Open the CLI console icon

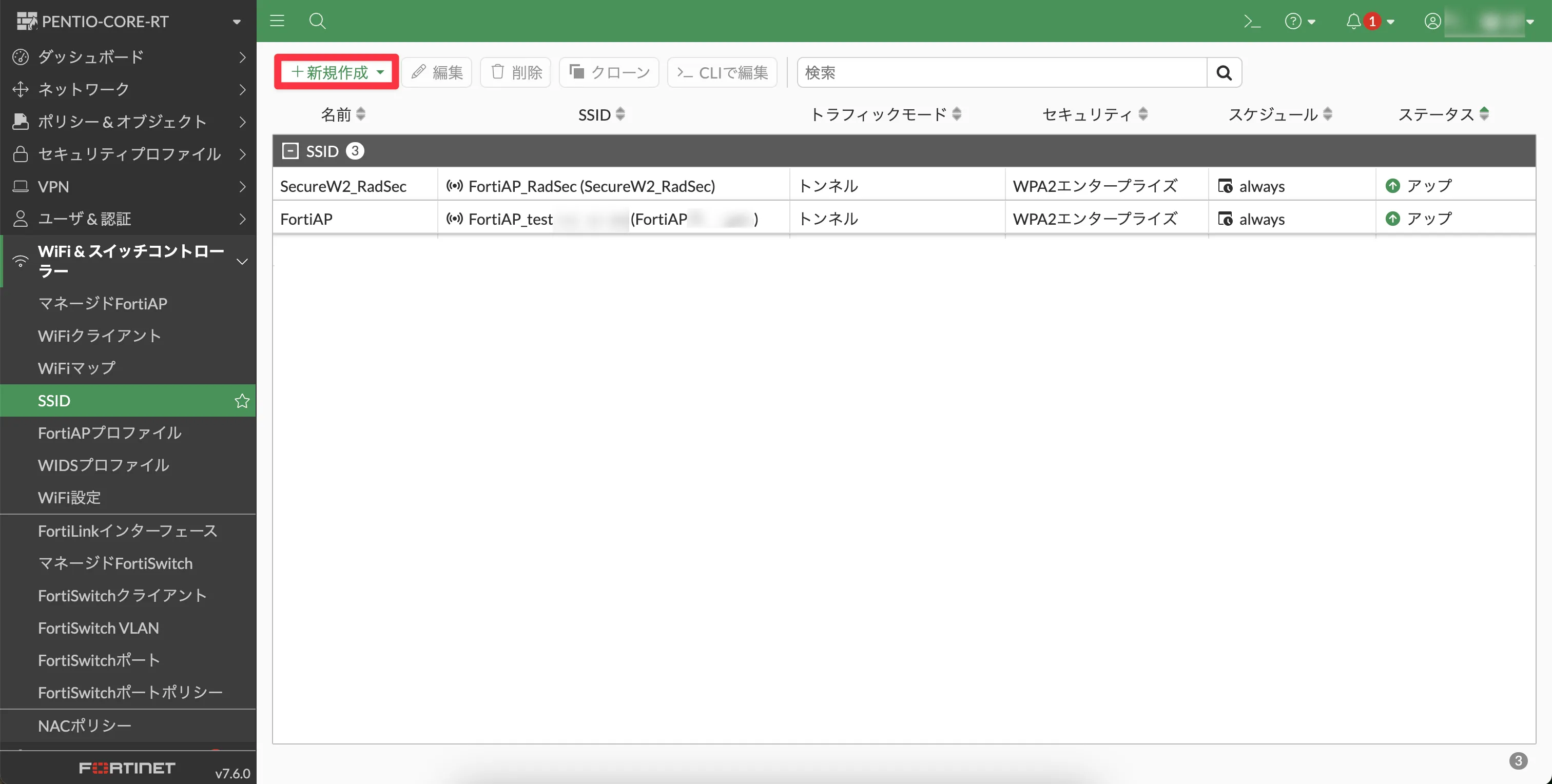pyautogui.click(x=1252, y=22)
